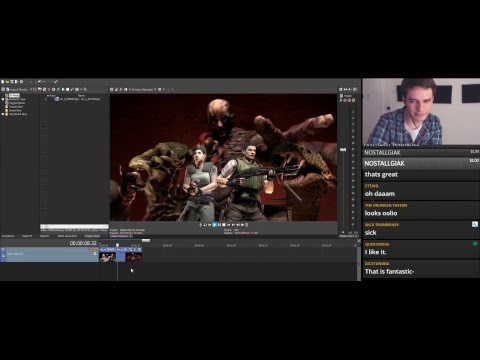The height and width of the screenshot is (360, 480).
Task: Toggle the loop playback icon under the preview
Action: pyautogui.click(x=205, y=225)
